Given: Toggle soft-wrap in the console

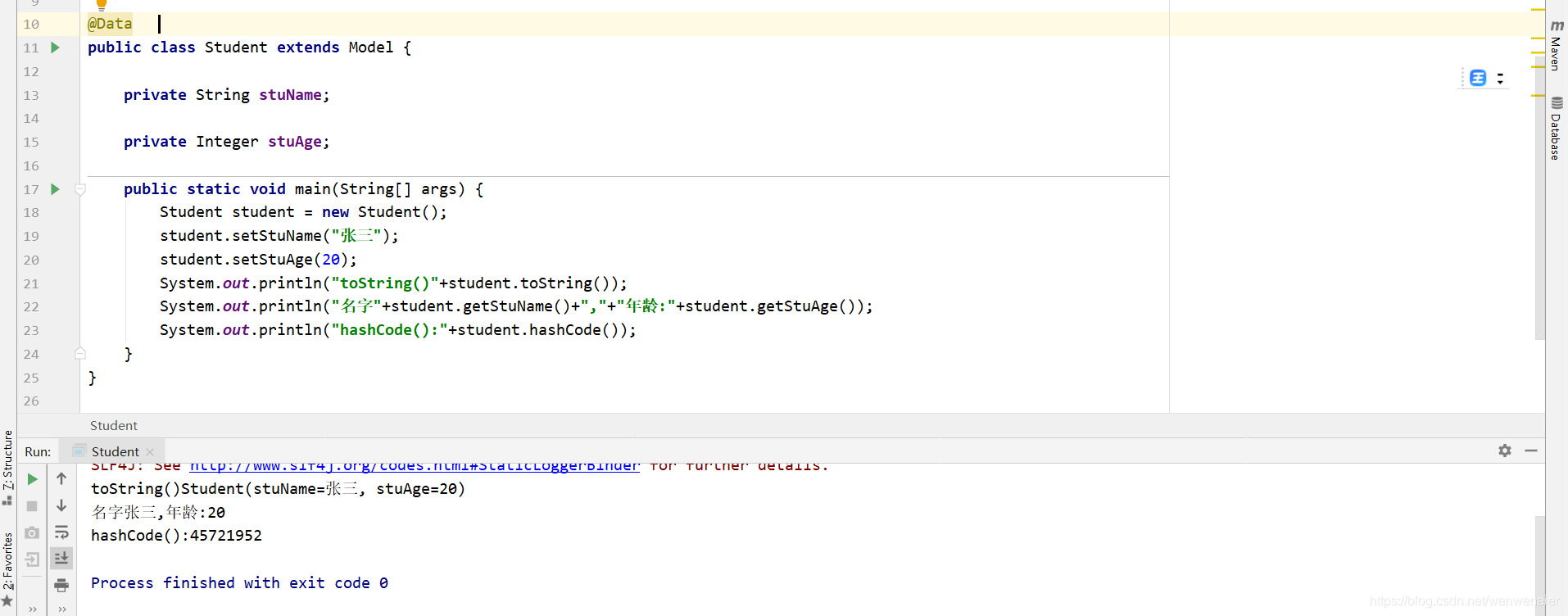Looking at the screenshot, I should click(61, 533).
